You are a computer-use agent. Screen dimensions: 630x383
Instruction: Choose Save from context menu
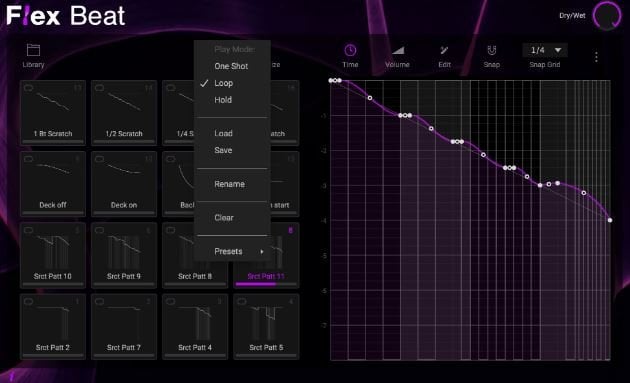[223, 150]
